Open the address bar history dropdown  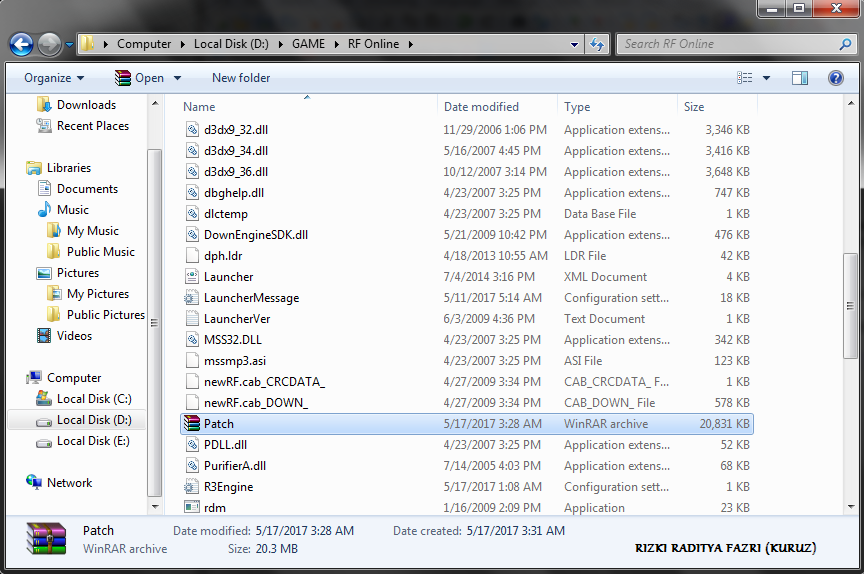tap(574, 45)
